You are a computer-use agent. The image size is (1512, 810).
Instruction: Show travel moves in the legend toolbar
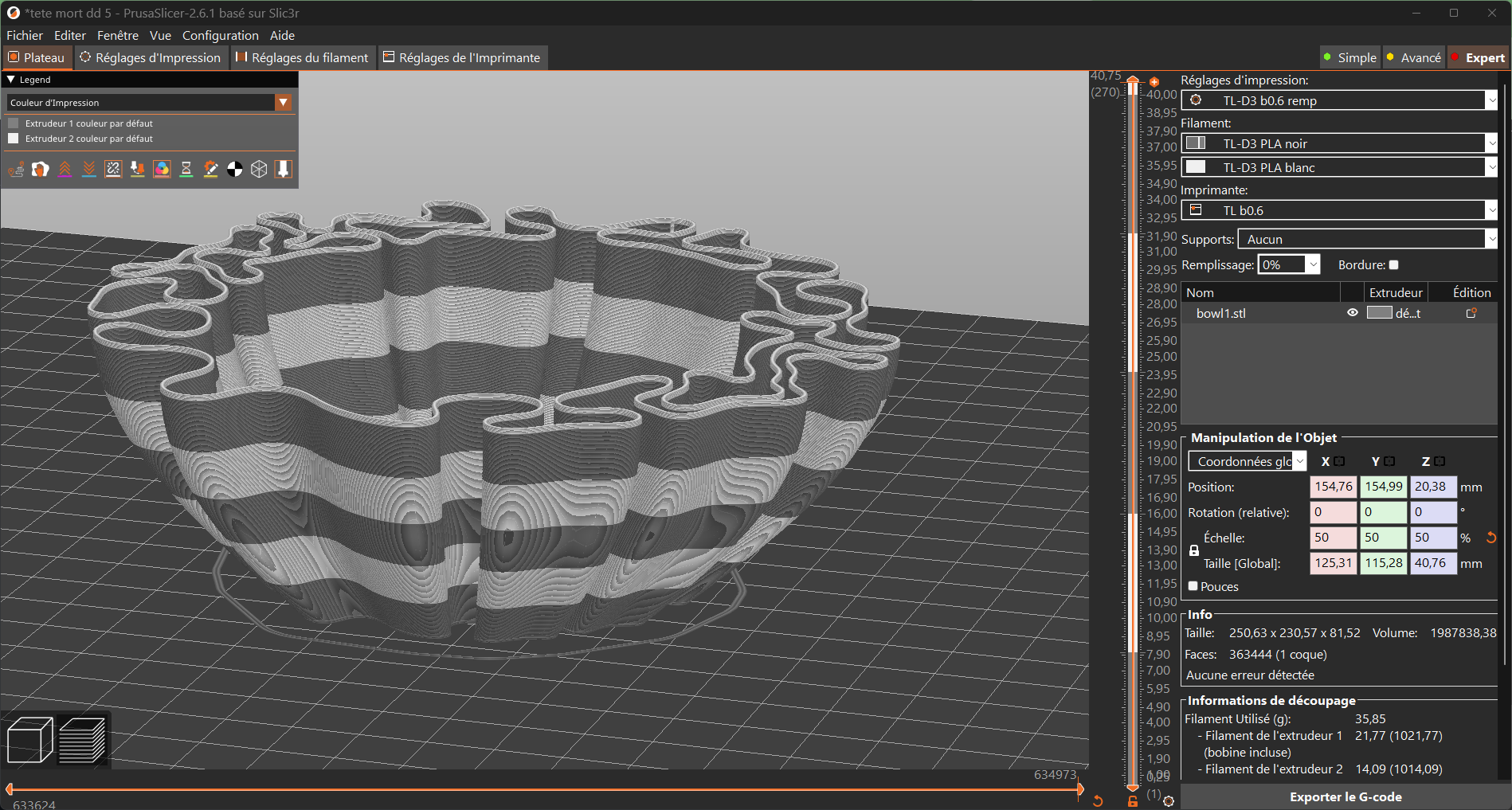click(x=16, y=169)
